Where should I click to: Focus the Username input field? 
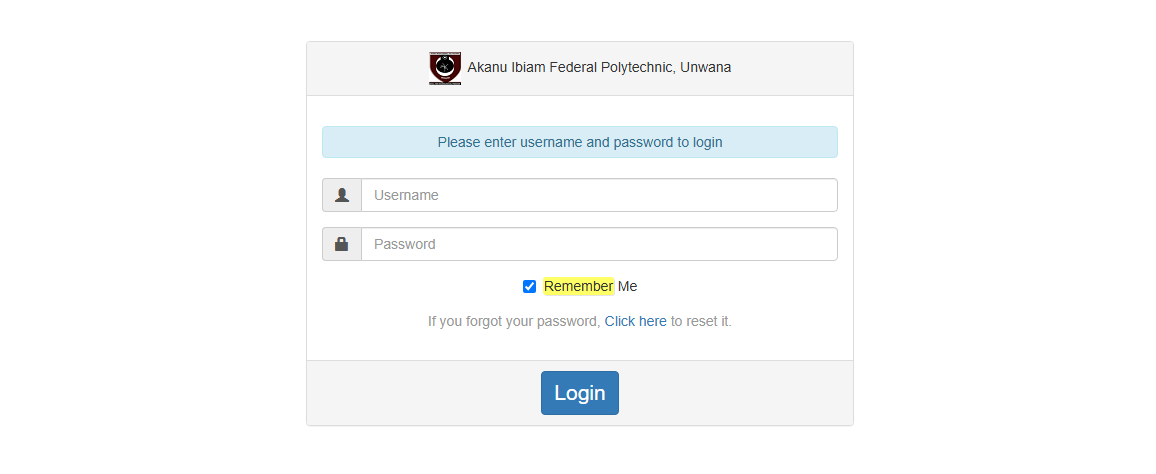pos(599,195)
